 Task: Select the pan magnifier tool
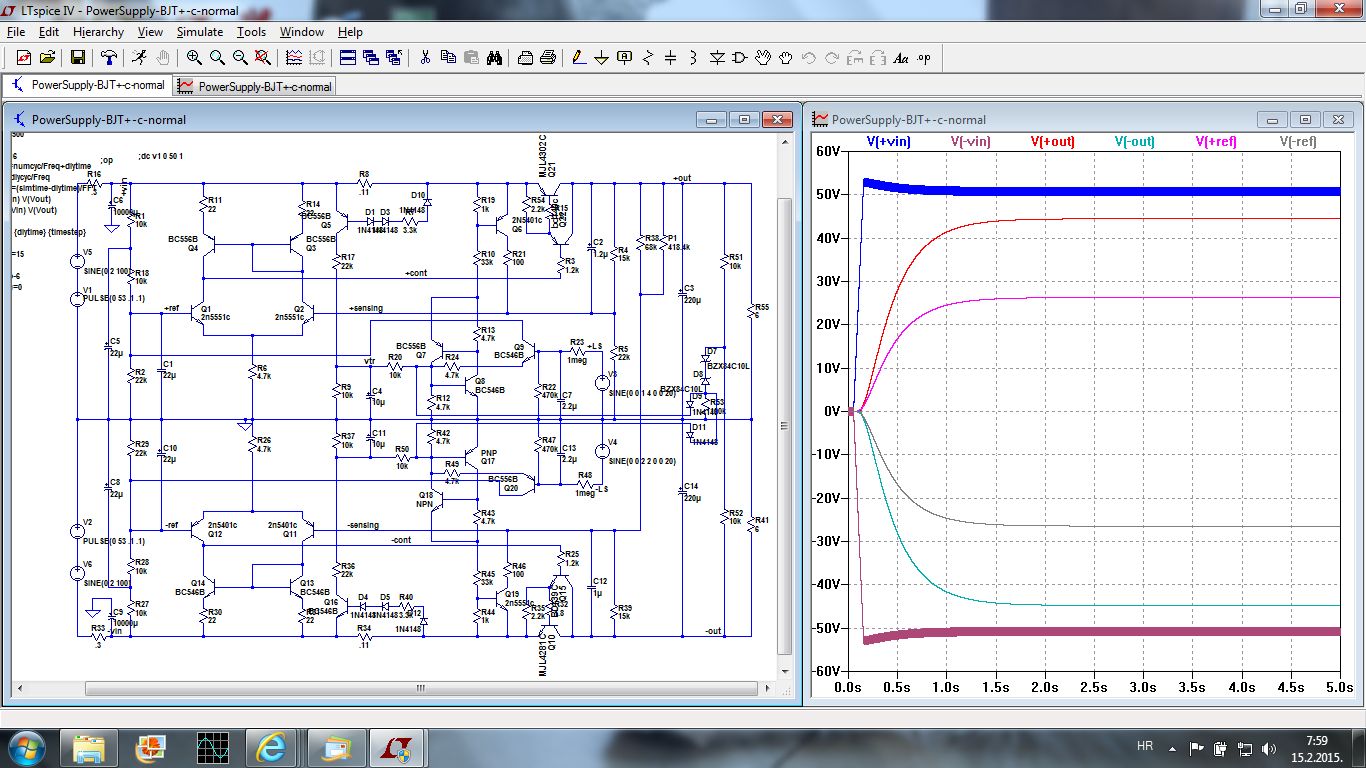[x=217, y=58]
